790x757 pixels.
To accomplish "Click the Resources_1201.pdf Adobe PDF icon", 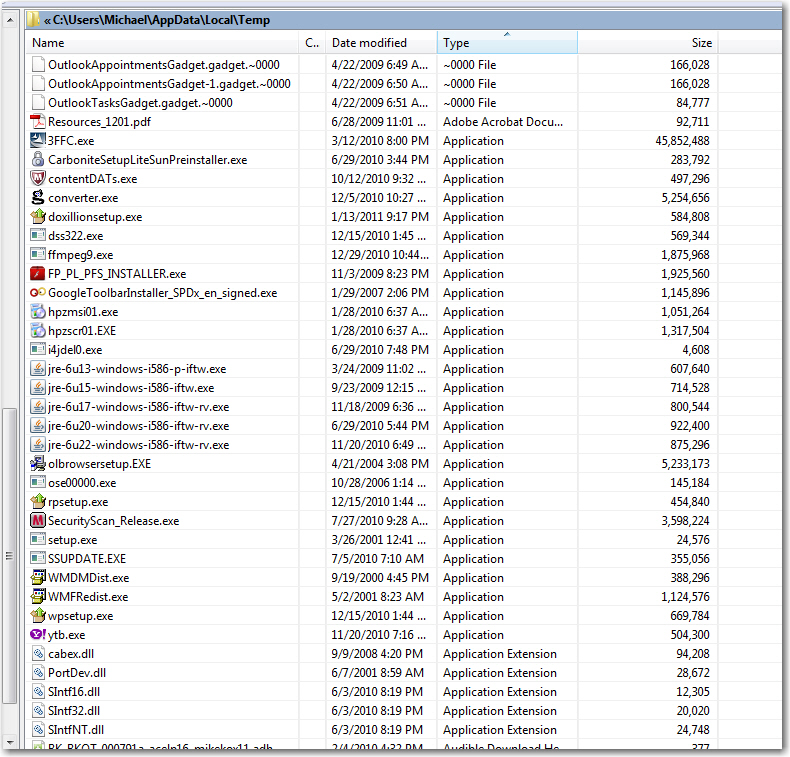I will click(38, 122).
